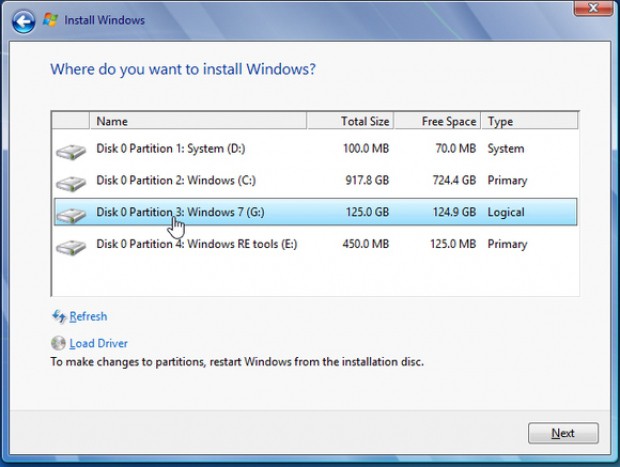Click the Refresh link
Image resolution: width=620 pixels, height=467 pixels.
click(x=88, y=316)
